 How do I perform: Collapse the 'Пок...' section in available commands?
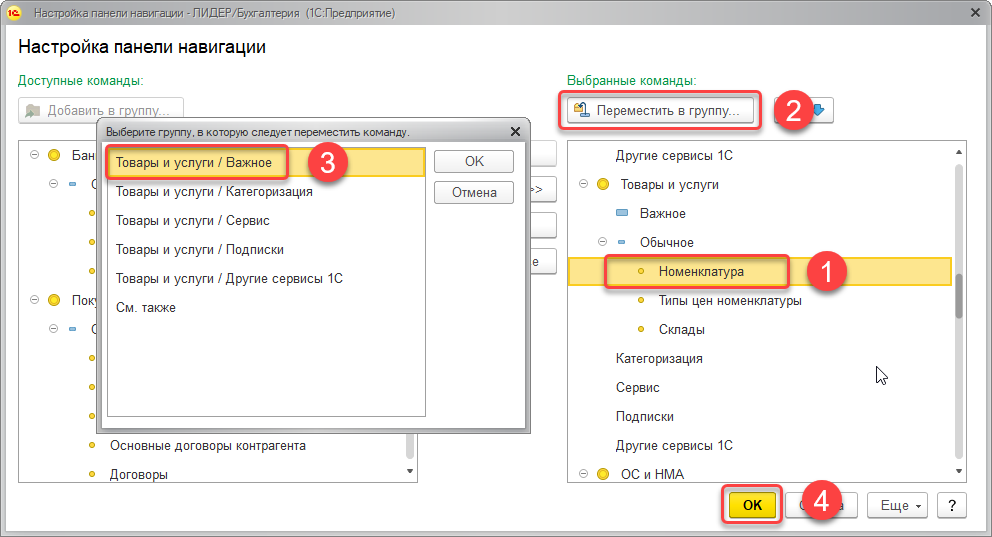click(x=34, y=300)
